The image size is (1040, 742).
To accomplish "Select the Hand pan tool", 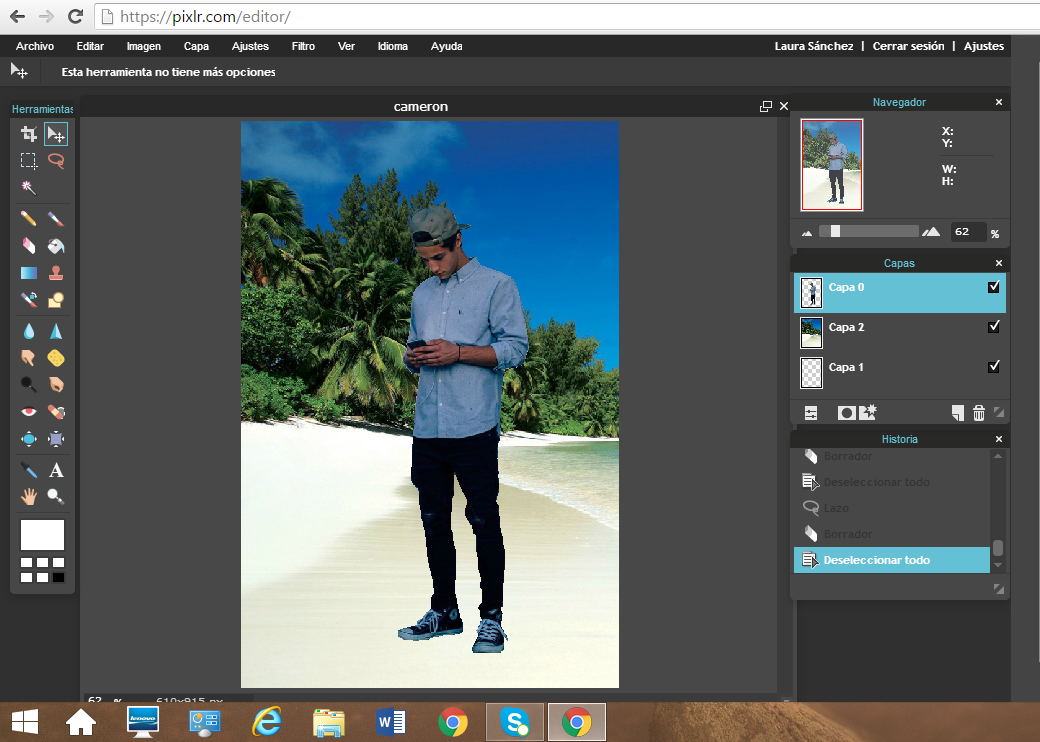I will pos(29,497).
